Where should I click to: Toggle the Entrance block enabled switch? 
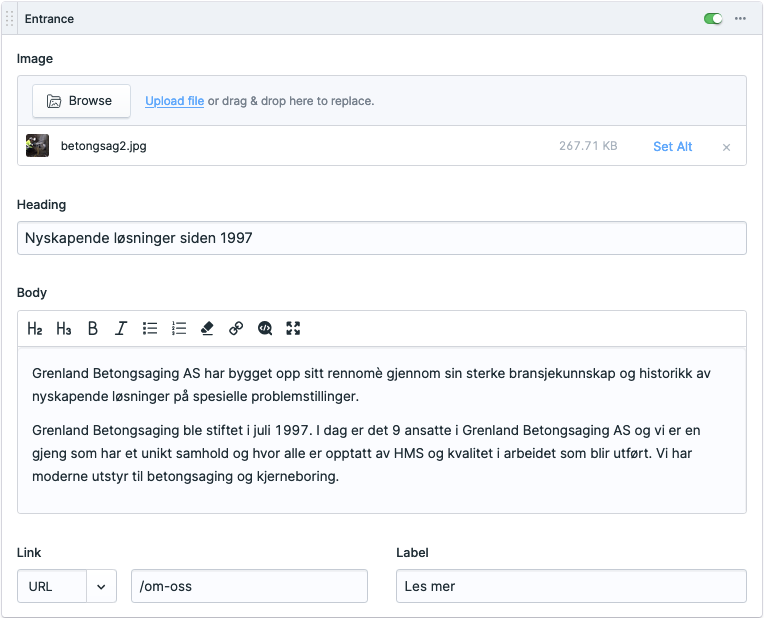pos(713,19)
